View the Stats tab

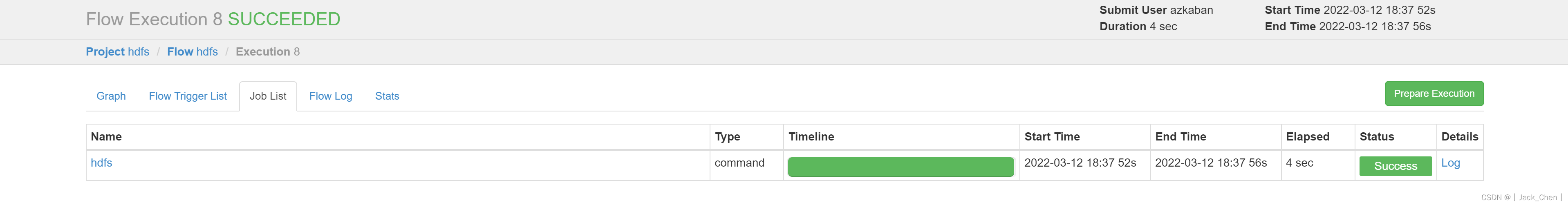point(387,96)
